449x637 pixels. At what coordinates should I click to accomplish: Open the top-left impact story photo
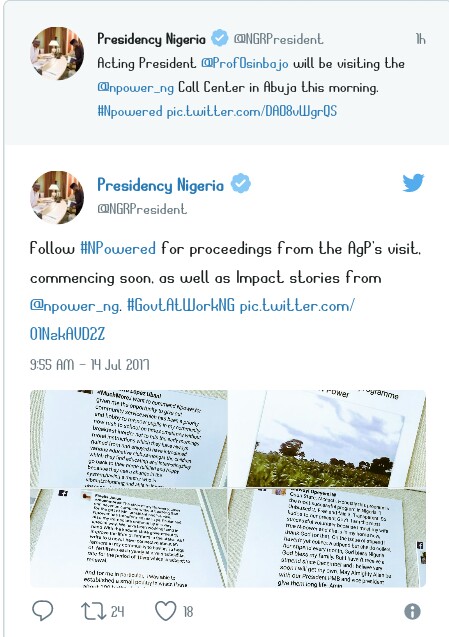(128, 438)
